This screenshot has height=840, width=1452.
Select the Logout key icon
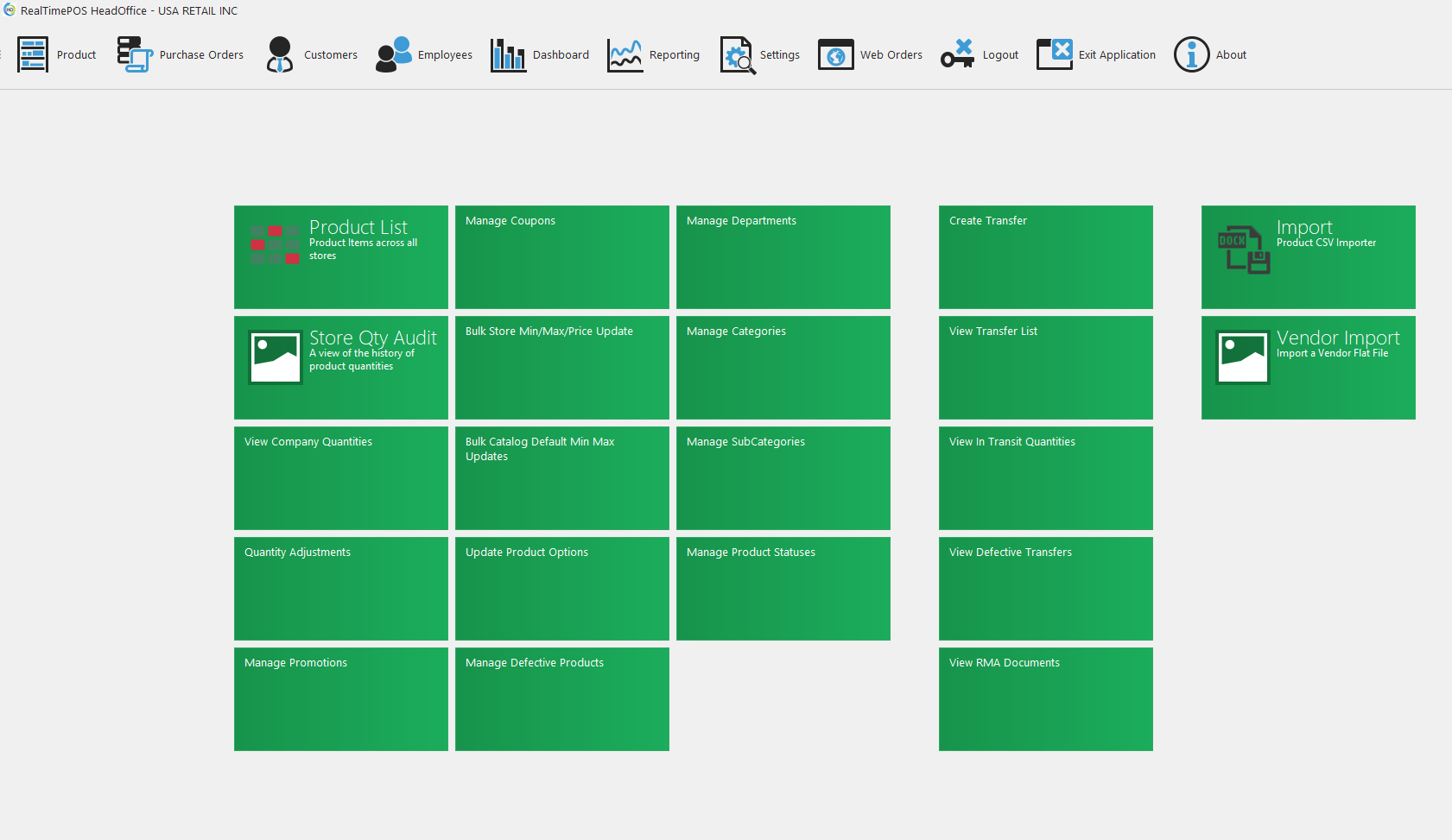tap(980, 54)
